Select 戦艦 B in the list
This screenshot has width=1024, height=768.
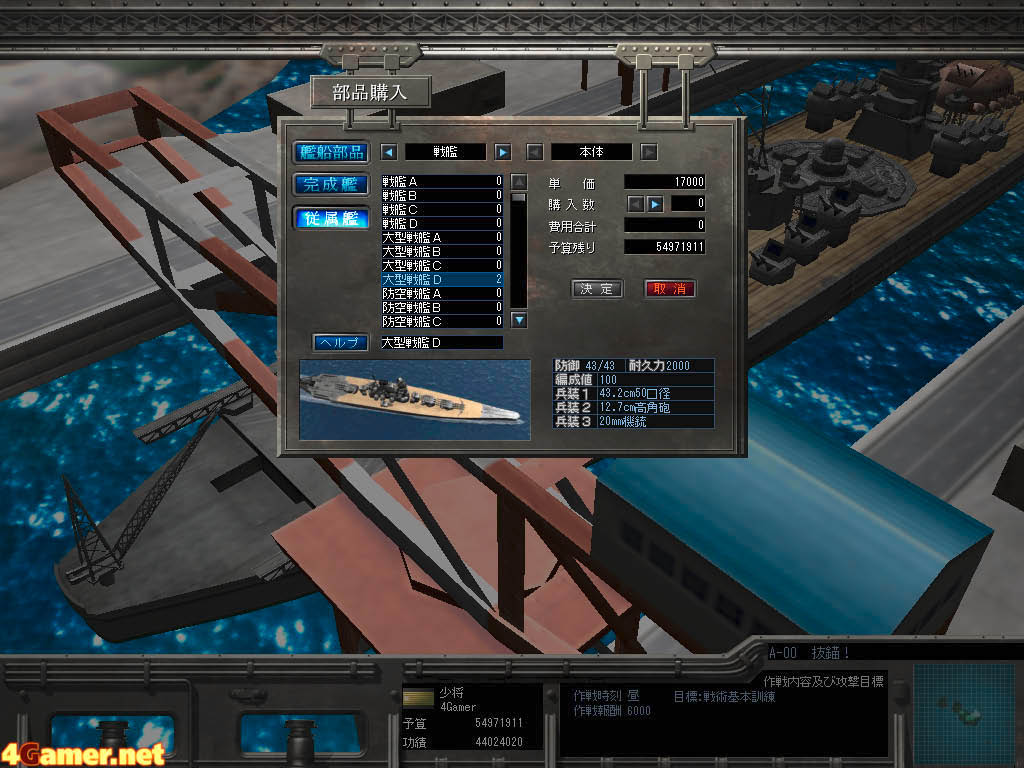(442, 195)
